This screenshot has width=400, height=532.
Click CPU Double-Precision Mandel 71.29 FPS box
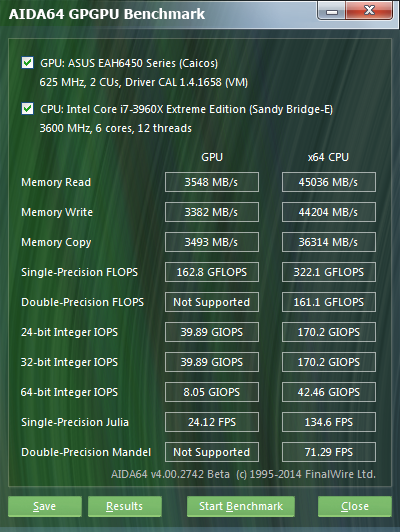pos(329,452)
